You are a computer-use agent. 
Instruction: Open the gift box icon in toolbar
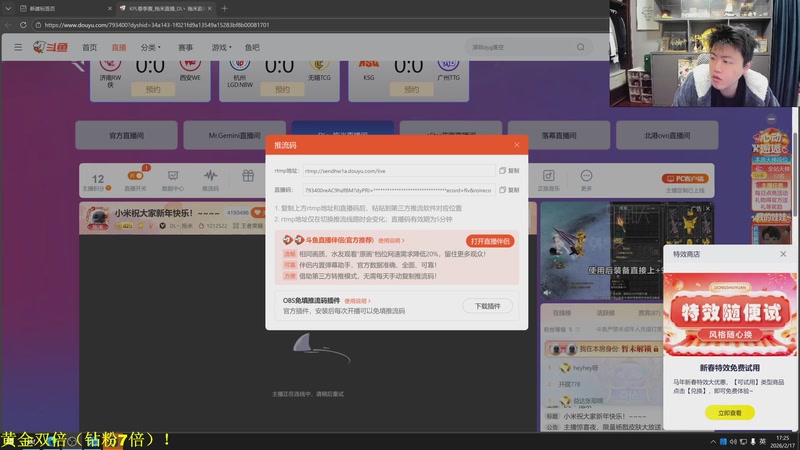(x=248, y=176)
